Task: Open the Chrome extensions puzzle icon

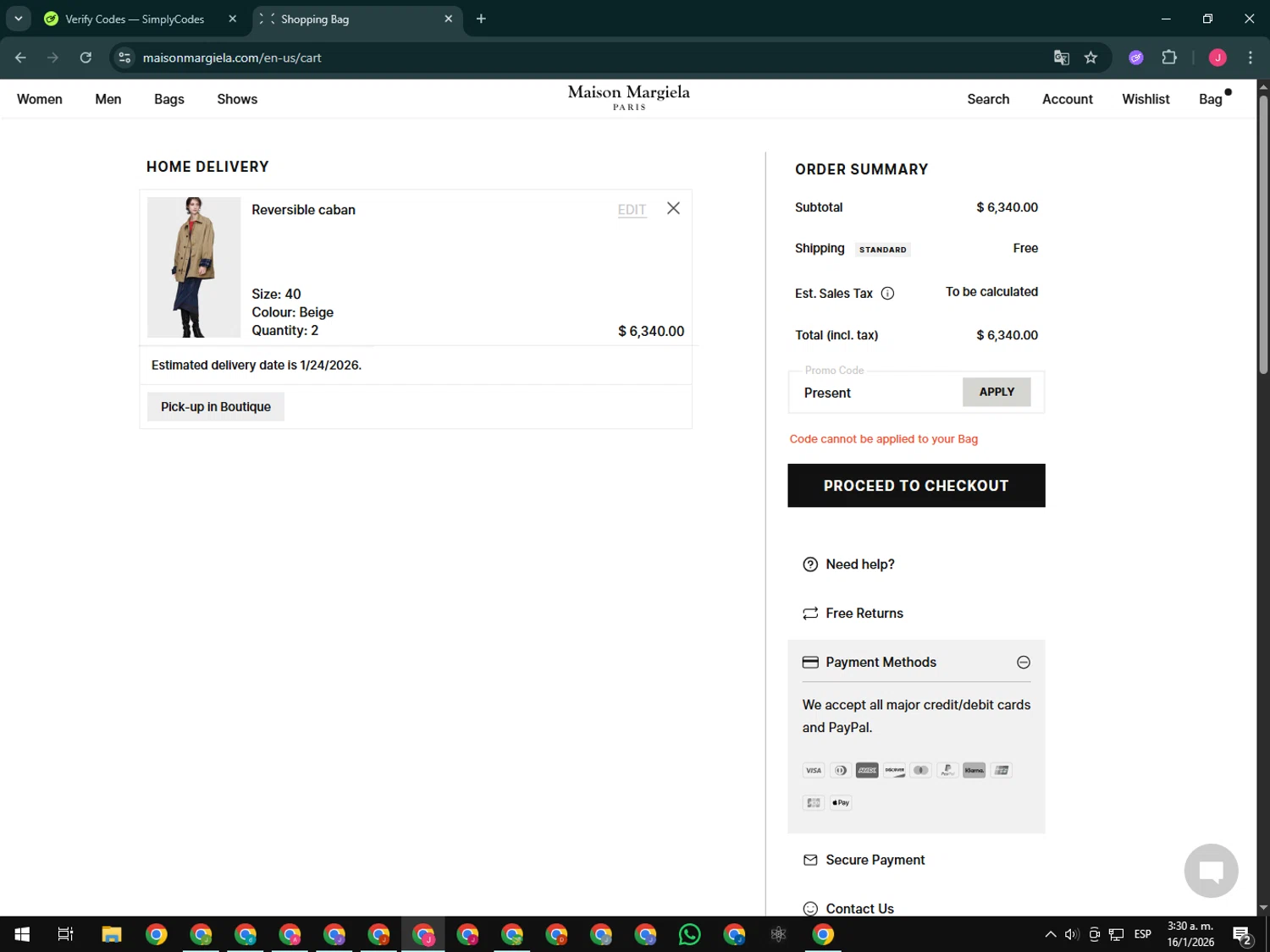Action: [1169, 58]
